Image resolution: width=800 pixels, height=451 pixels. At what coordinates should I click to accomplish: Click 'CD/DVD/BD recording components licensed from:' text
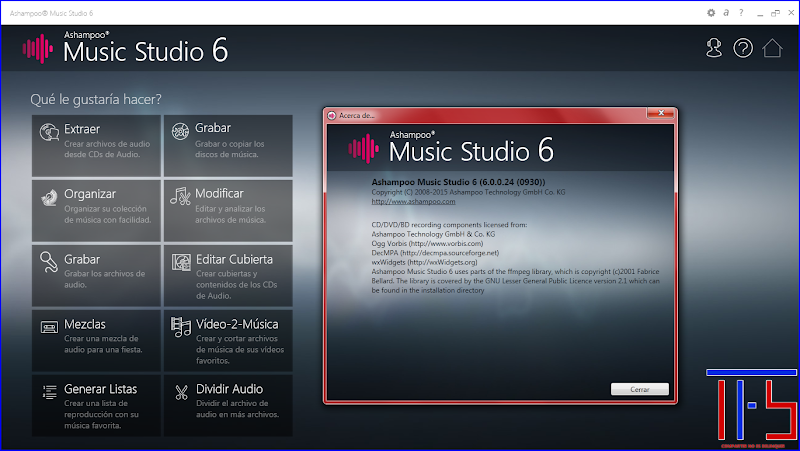(449, 224)
